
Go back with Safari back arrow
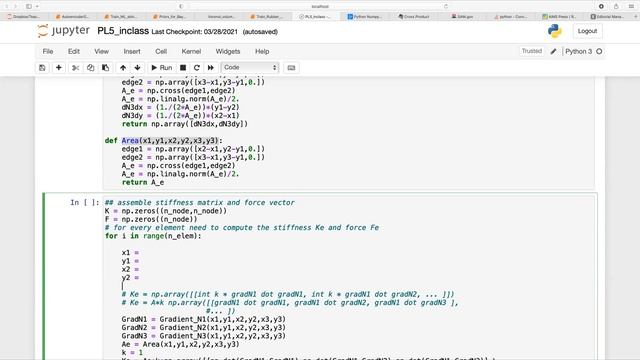tap(7, 7)
